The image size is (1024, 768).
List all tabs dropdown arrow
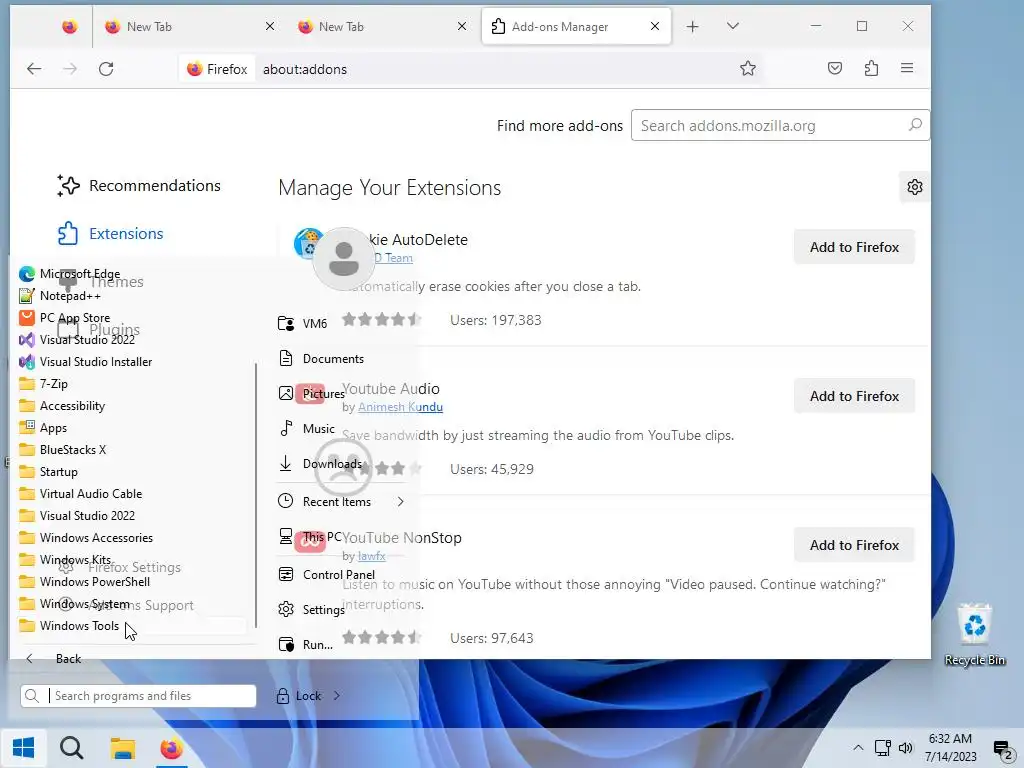click(x=733, y=26)
